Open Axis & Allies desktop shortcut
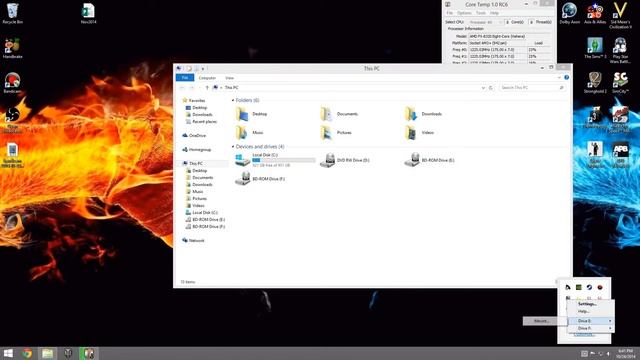 (x=595, y=13)
